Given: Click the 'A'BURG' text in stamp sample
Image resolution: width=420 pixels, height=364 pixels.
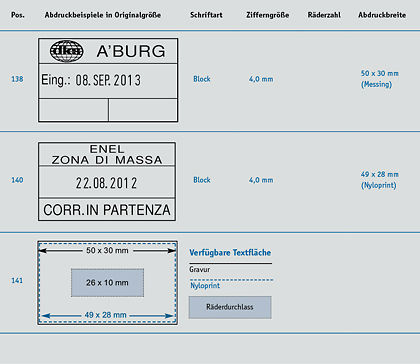Looking at the screenshot, I should pos(131,51).
